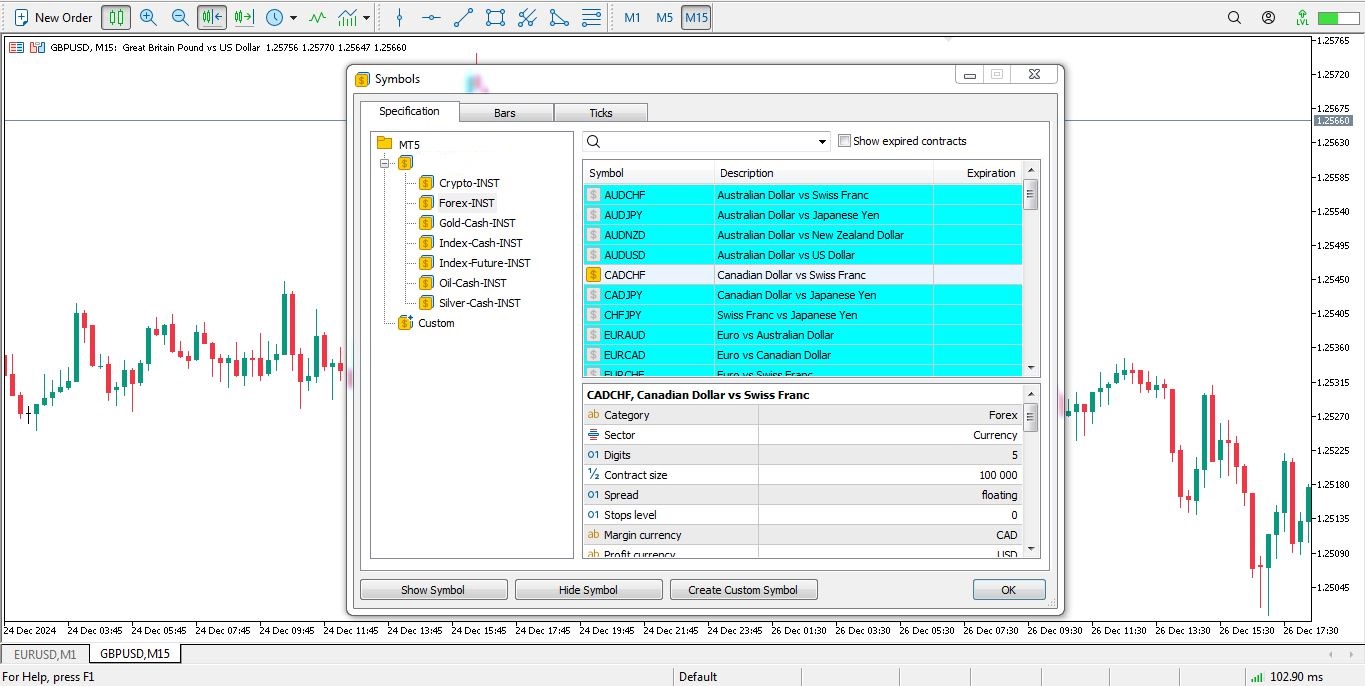Toggle candlestick chart type button
This screenshot has height=686, width=1365.
(x=116, y=17)
